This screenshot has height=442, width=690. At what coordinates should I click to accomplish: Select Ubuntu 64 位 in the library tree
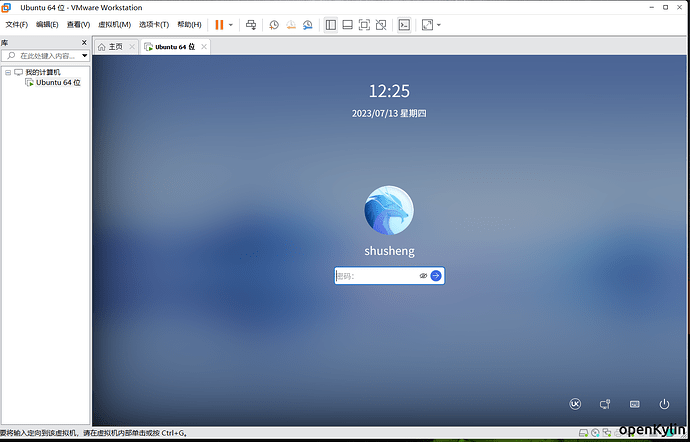tap(58, 83)
